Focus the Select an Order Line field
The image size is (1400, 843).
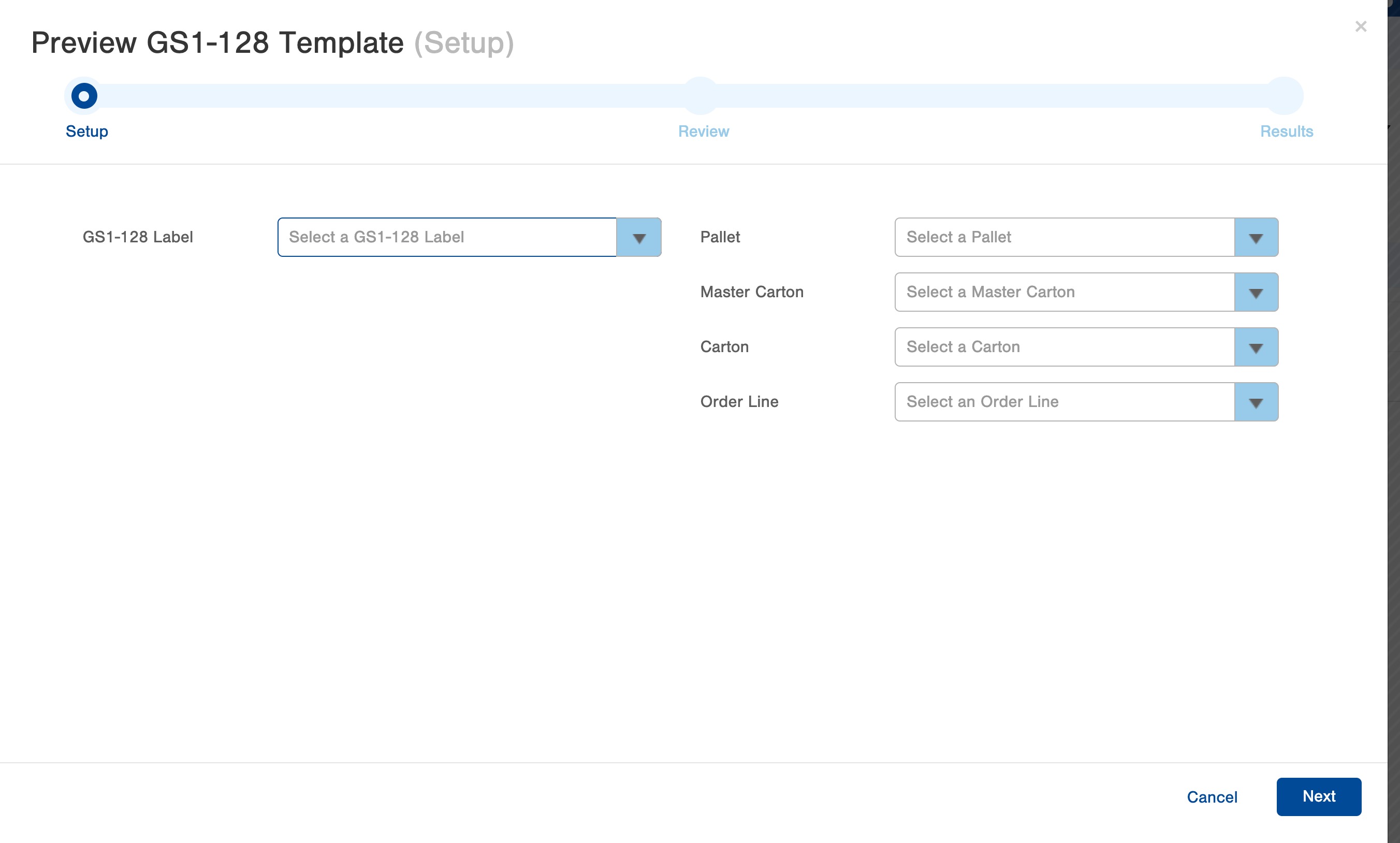(x=1064, y=402)
